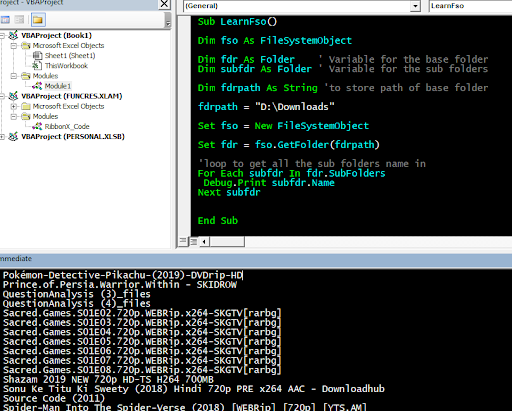The height and width of the screenshot is (411, 512).
Task: Click in the Immediate window Pikachu line
Action: [x=123, y=275]
